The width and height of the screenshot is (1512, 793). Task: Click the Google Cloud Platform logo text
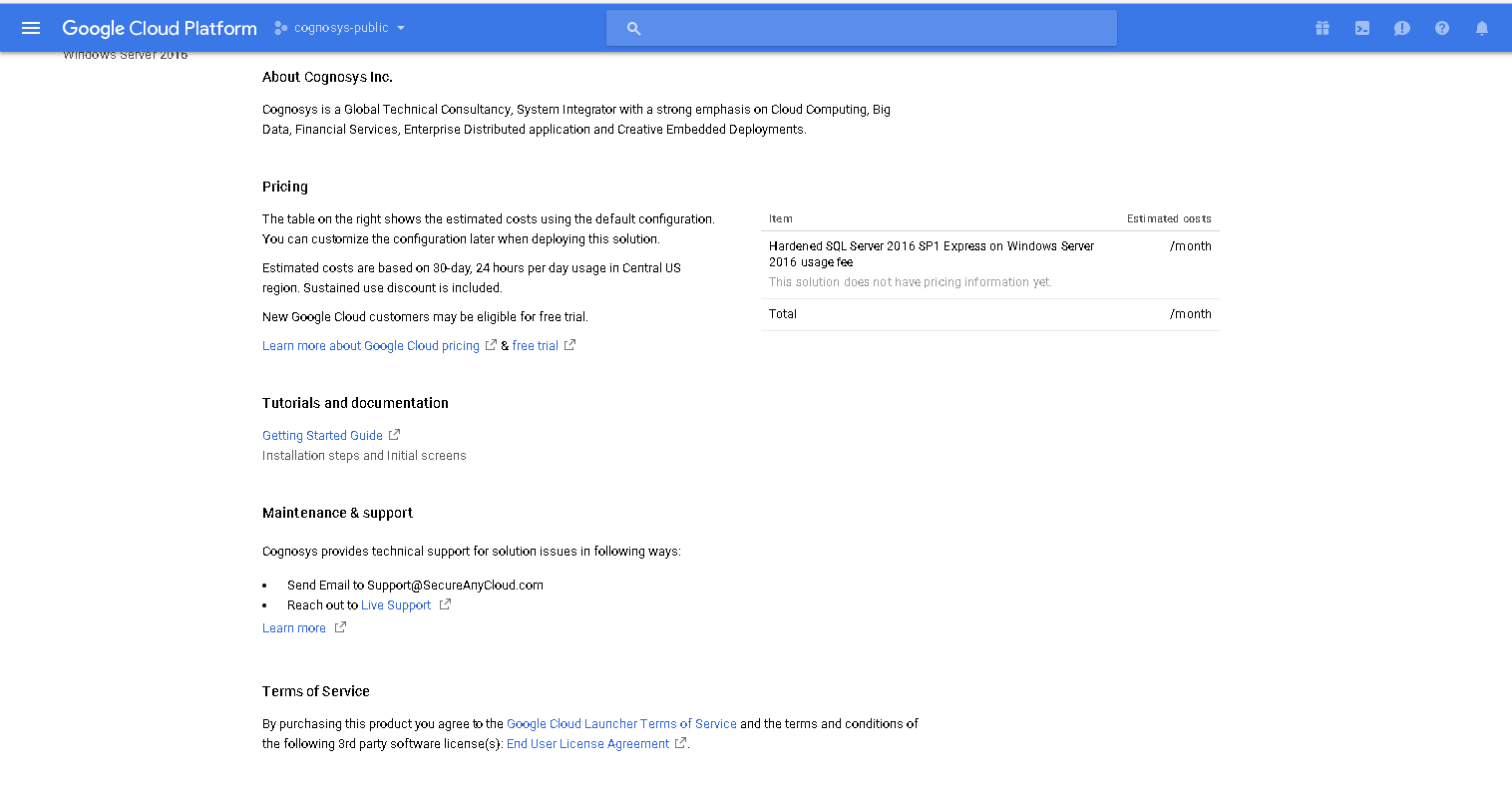160,28
